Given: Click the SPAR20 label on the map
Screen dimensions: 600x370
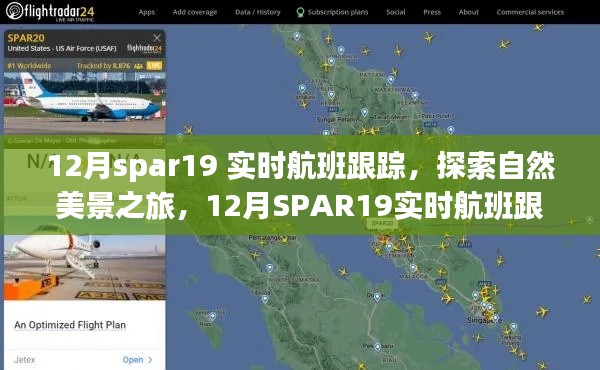Looking at the screenshot, I should [382, 223].
